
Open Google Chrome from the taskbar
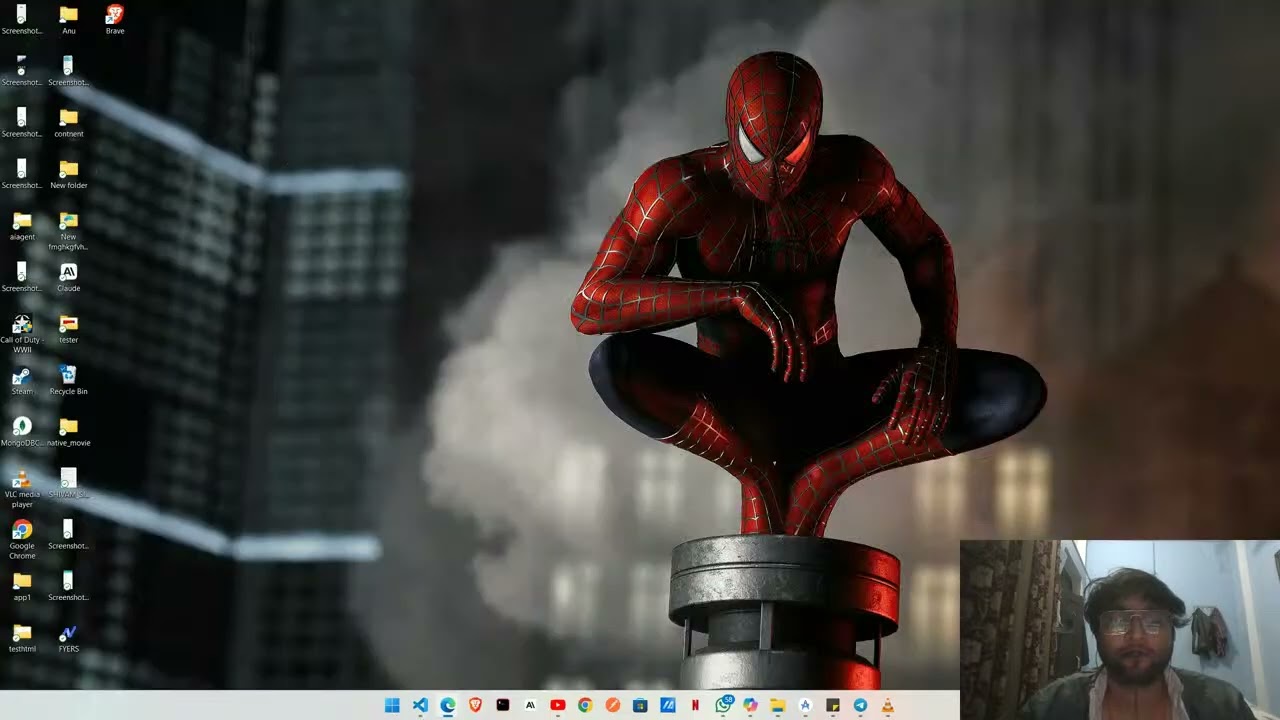[585, 705]
